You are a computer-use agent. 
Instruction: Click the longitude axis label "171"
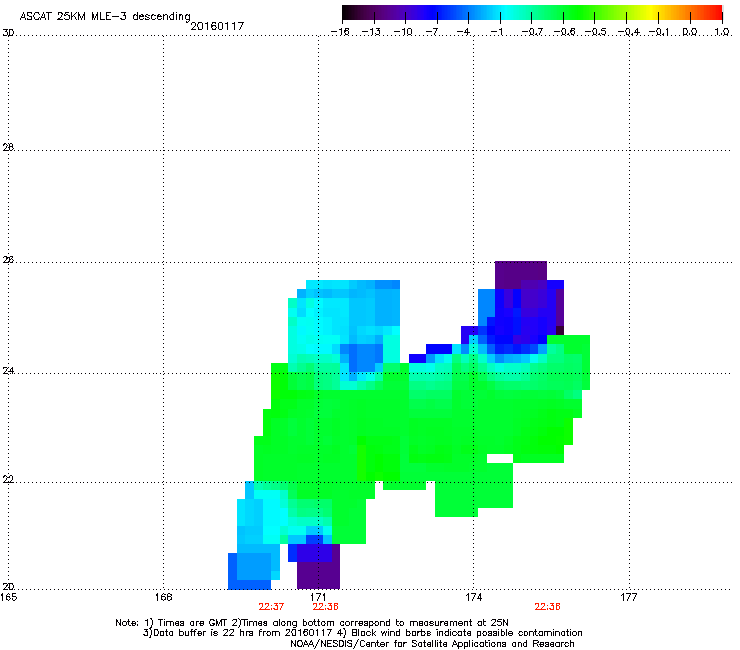coord(319,597)
